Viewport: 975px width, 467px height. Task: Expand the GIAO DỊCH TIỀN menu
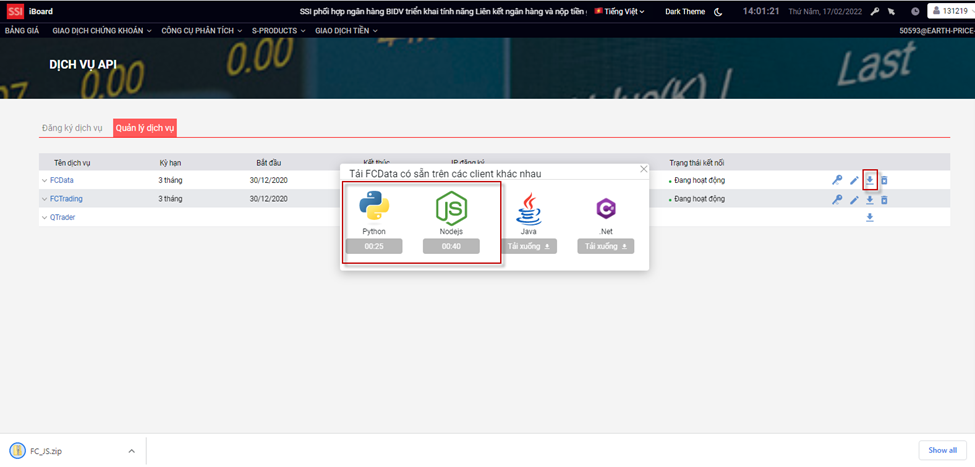(x=346, y=30)
